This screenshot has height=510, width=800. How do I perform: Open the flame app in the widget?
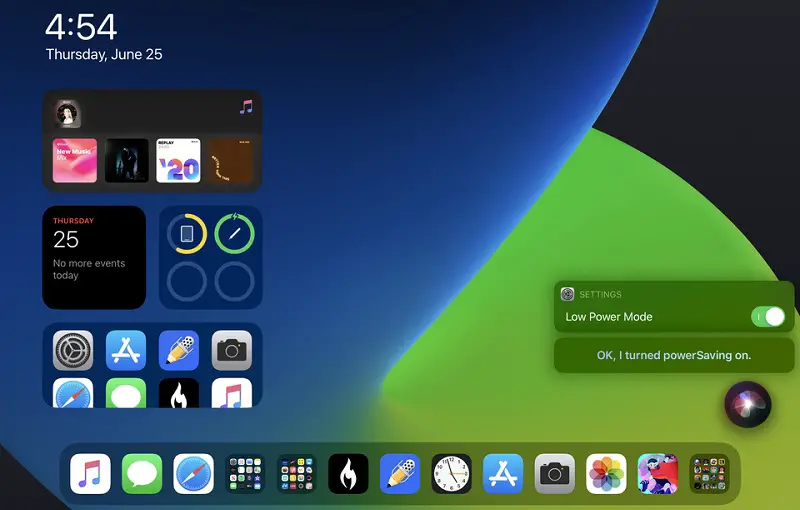(x=179, y=393)
